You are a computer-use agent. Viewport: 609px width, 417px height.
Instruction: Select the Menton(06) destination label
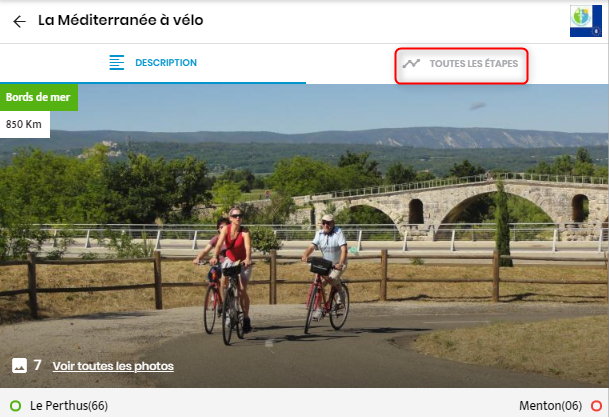coord(550,405)
